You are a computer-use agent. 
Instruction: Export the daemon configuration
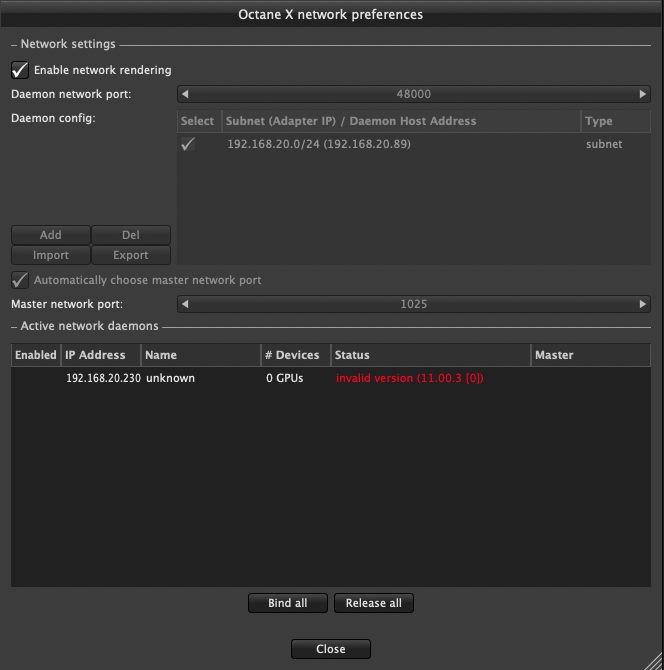click(x=131, y=255)
